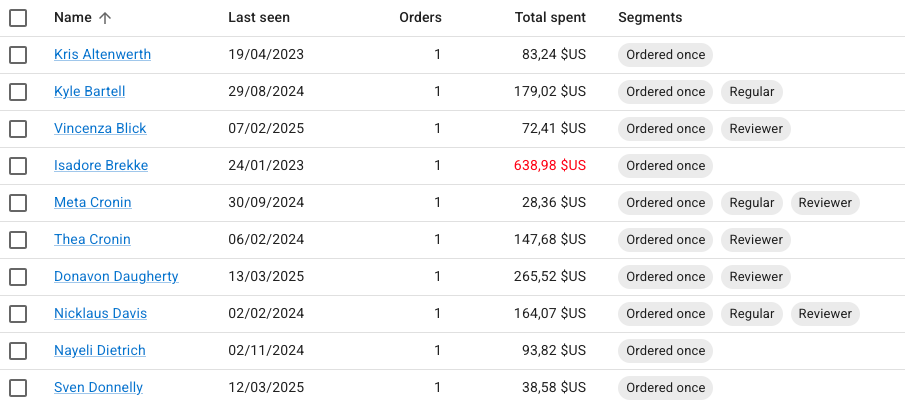Viewport: 905px width, 406px height.
Task: Click Reviewer chip in Meta Cronin row
Action: pos(825,203)
